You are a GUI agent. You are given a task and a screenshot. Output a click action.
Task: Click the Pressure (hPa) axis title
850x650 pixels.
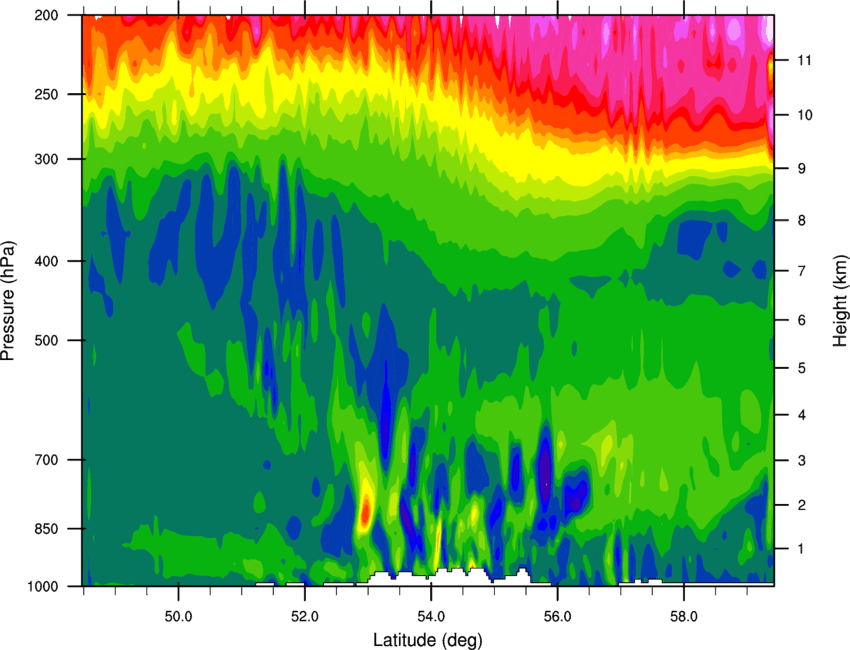coord(8,300)
